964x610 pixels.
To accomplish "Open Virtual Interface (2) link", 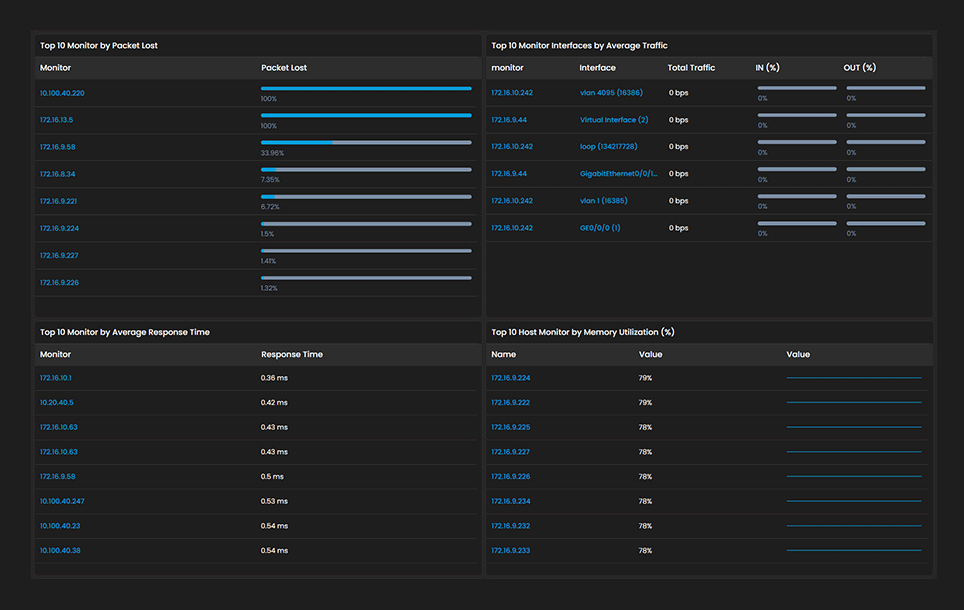I will (614, 119).
